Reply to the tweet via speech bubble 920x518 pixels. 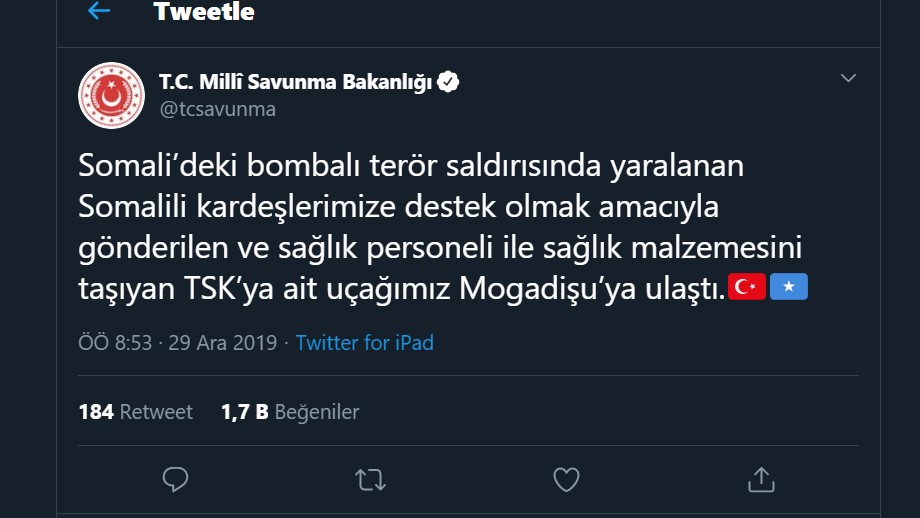tap(175, 479)
